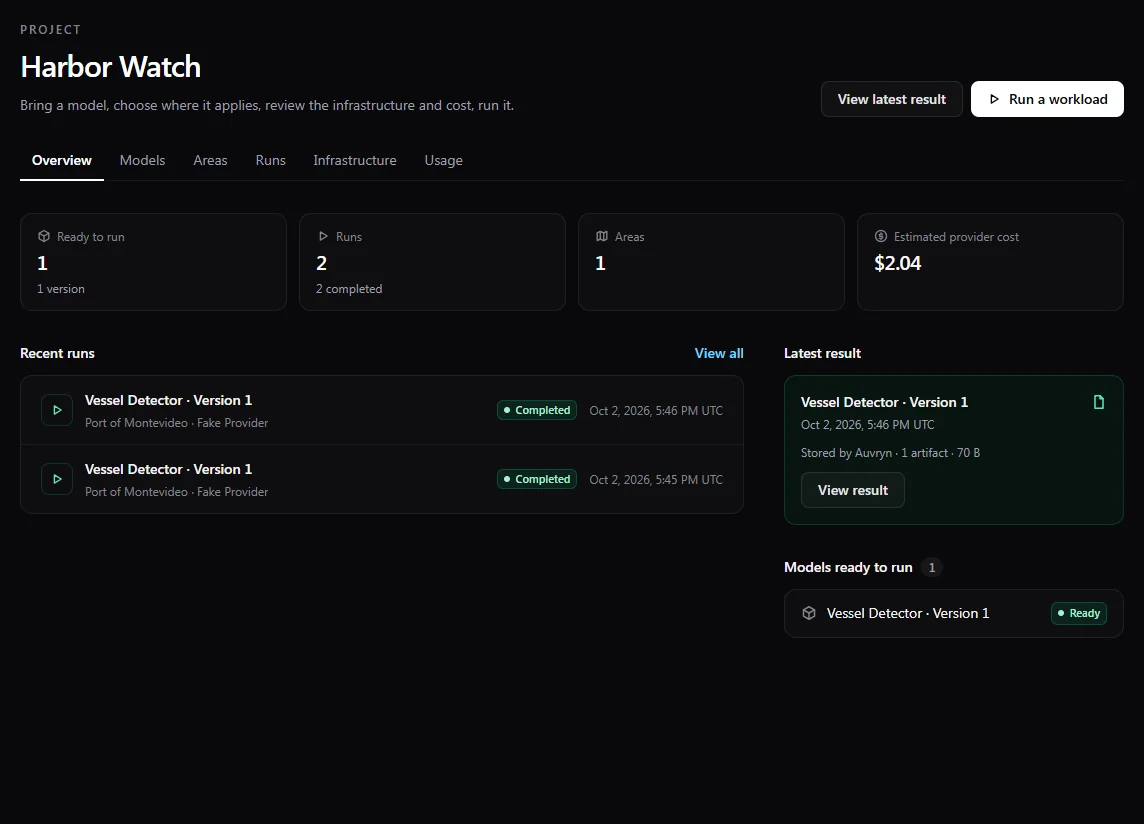Click the map icon in the Areas card

(x=602, y=236)
